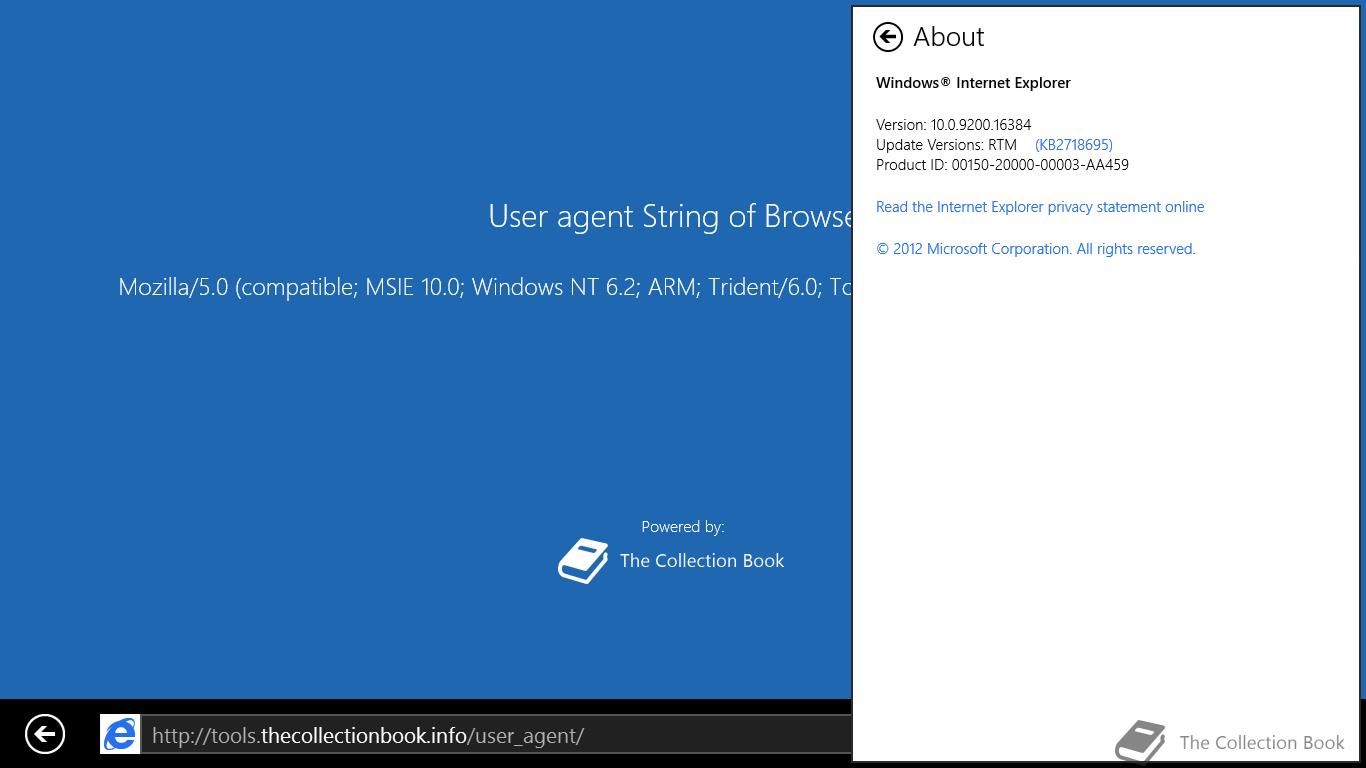Click the Windows Internet Explorer heading
The height and width of the screenshot is (768, 1366).
pyautogui.click(x=973, y=83)
